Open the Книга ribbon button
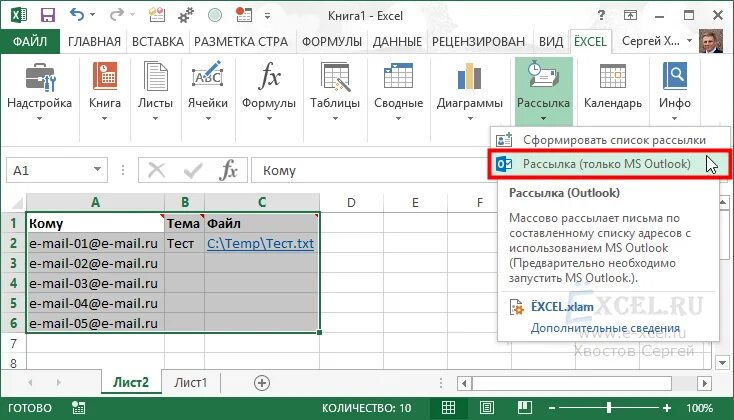The width and height of the screenshot is (734, 420). [105, 91]
